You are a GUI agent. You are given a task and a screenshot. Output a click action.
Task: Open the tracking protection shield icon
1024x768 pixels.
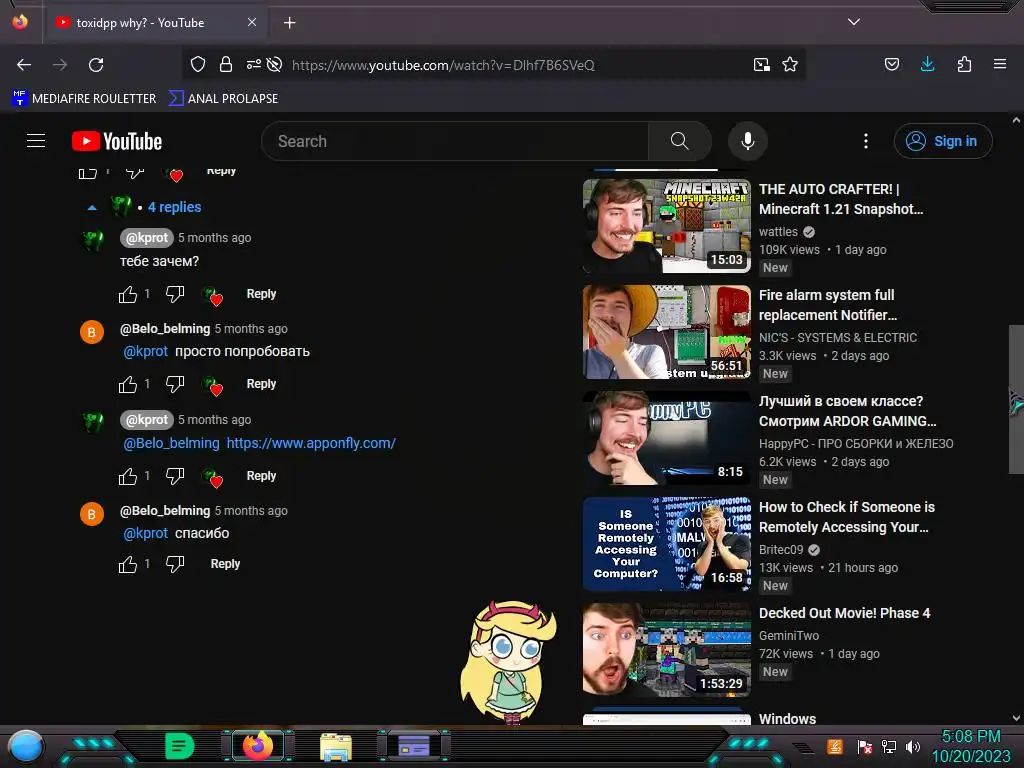(198, 64)
